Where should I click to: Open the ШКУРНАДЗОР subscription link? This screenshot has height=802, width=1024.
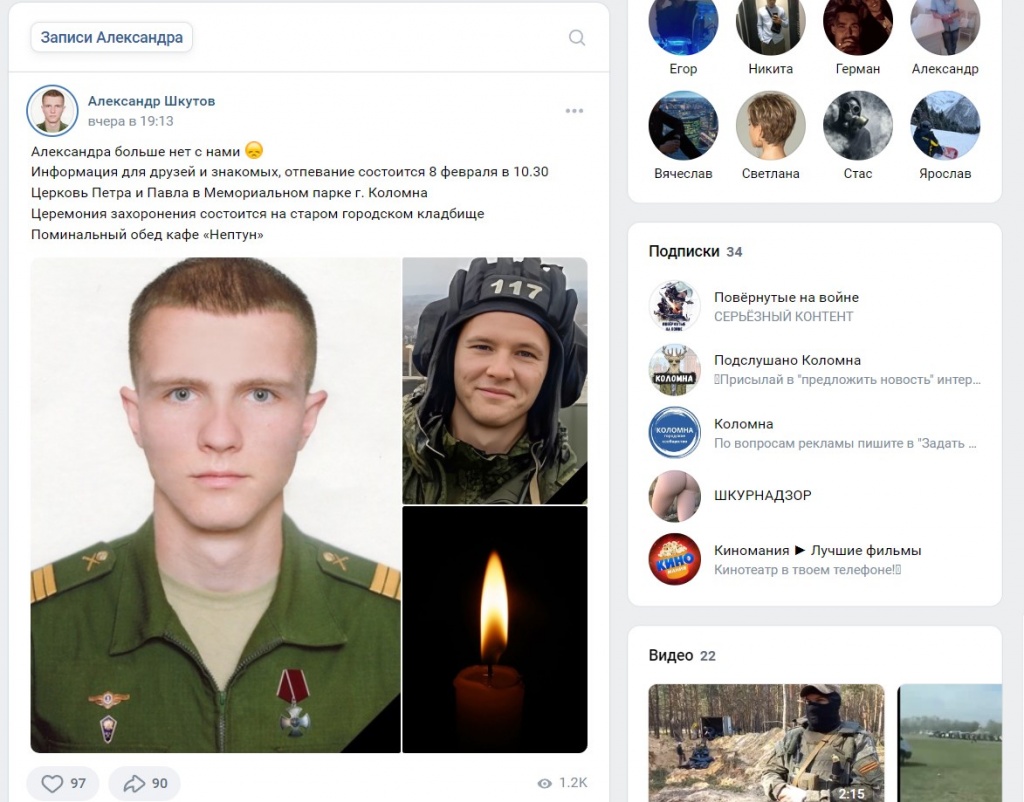coord(763,495)
